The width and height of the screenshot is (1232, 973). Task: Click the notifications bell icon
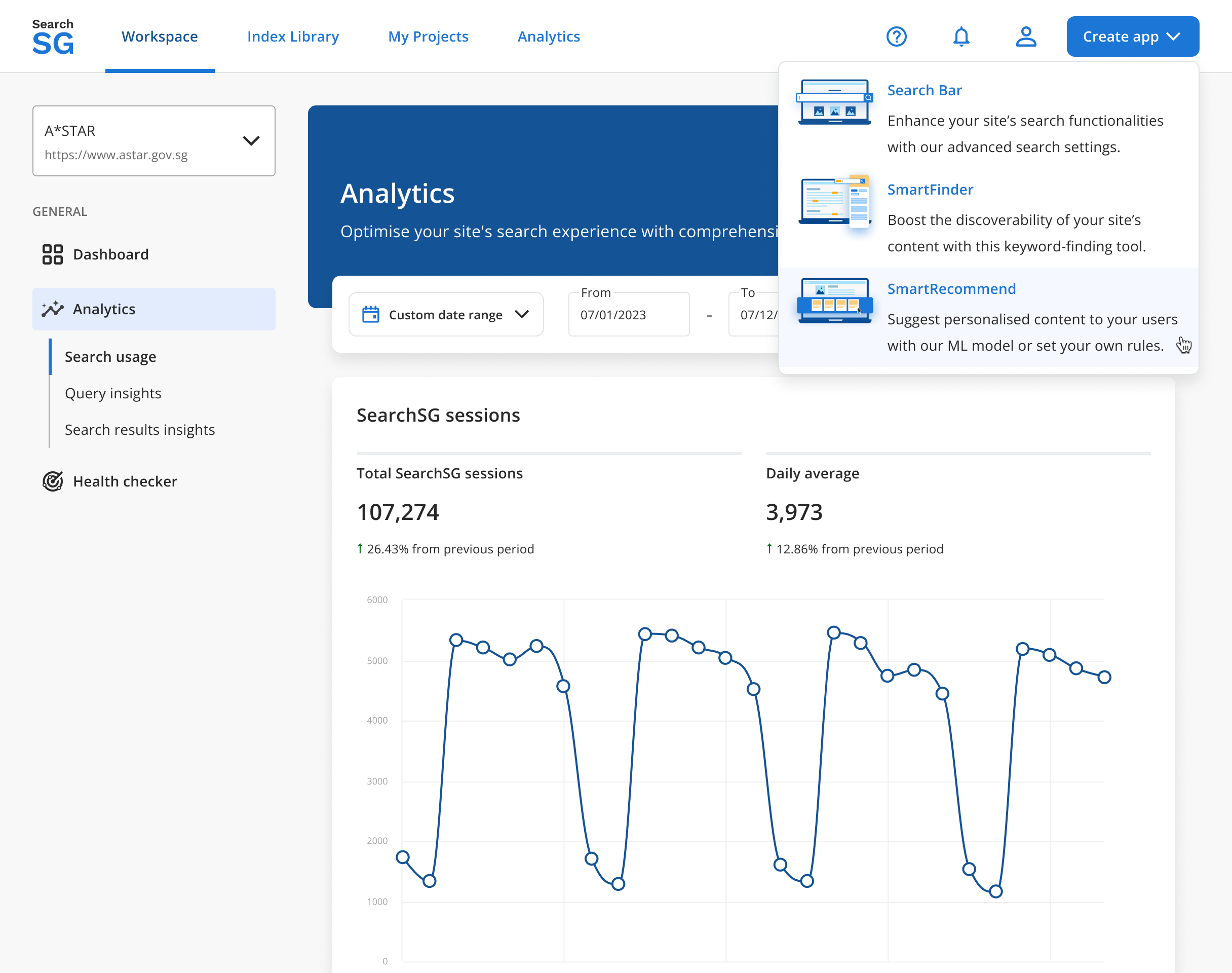click(961, 36)
